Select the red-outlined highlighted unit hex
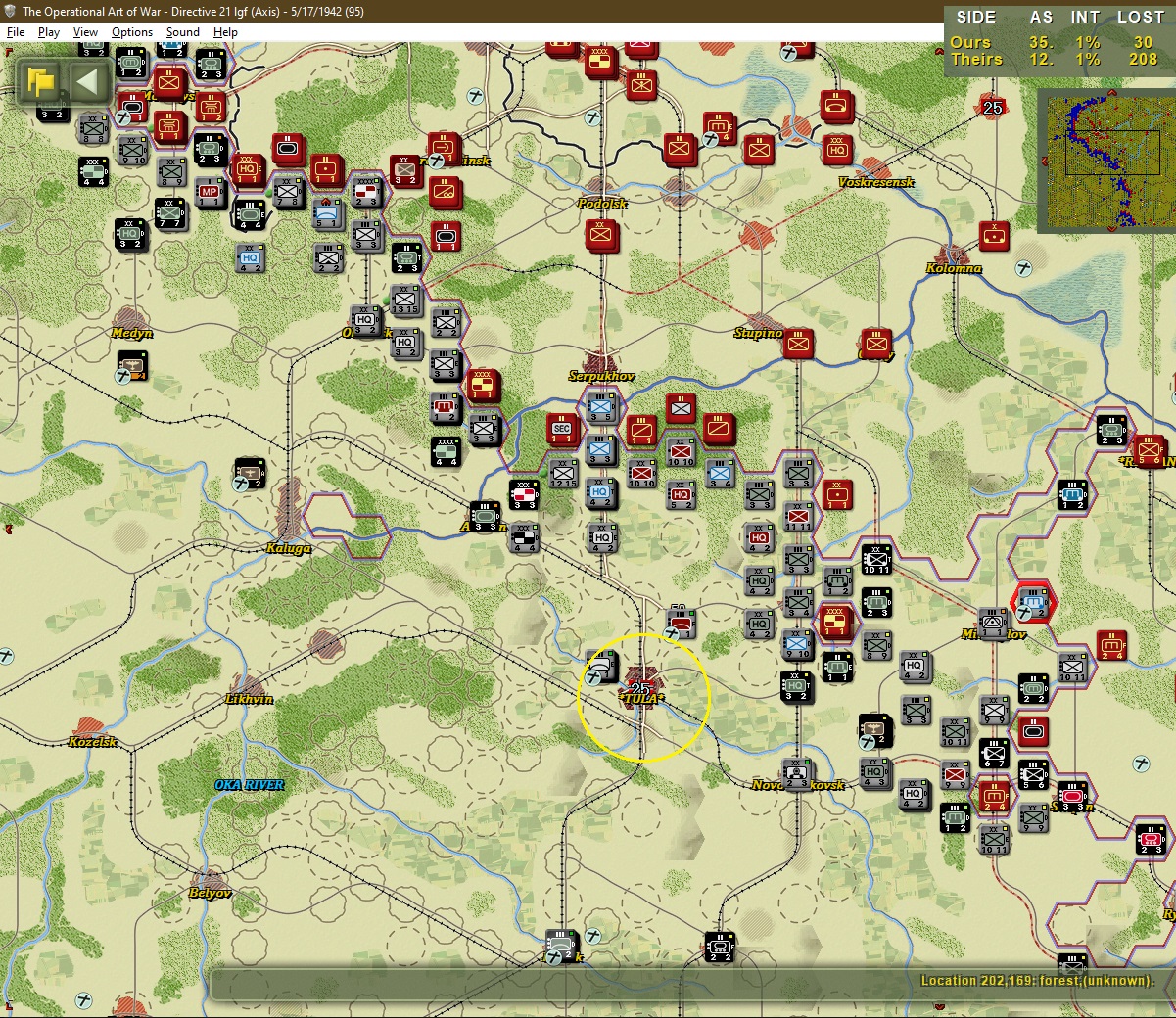 [1033, 601]
